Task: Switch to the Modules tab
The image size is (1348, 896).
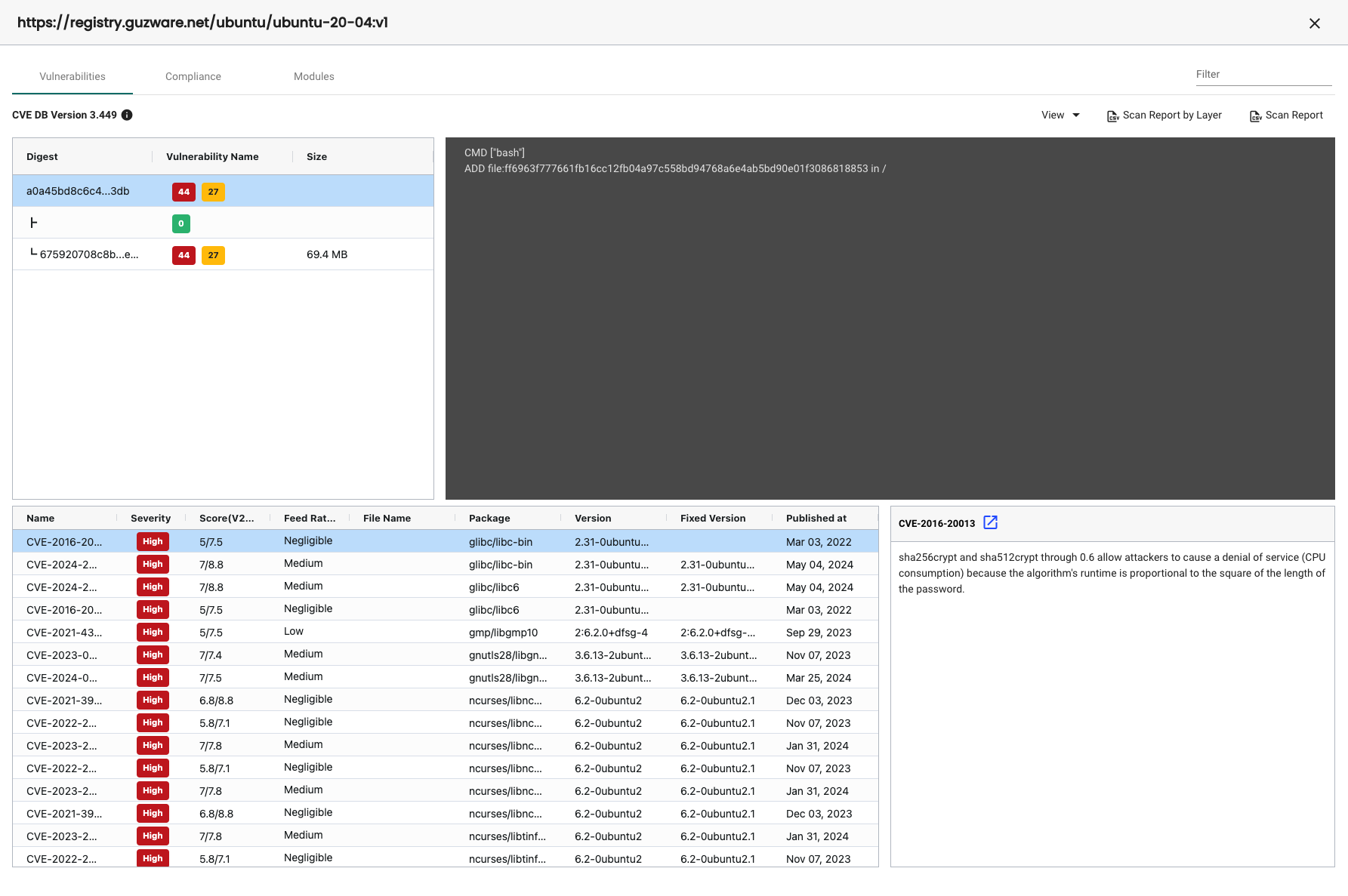Action: pos(314,76)
